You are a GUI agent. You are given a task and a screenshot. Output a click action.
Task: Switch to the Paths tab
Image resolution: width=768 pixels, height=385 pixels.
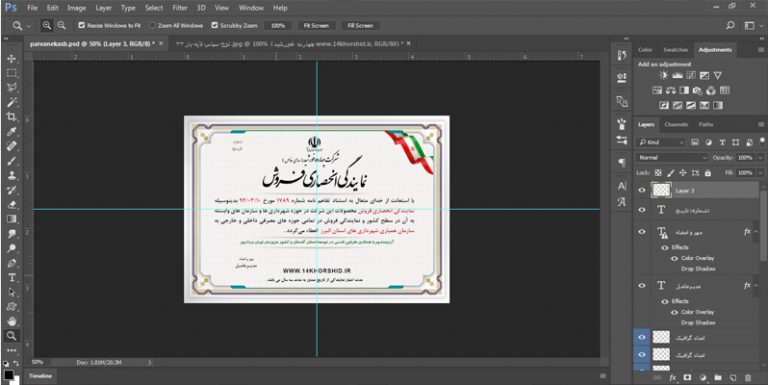pos(706,124)
